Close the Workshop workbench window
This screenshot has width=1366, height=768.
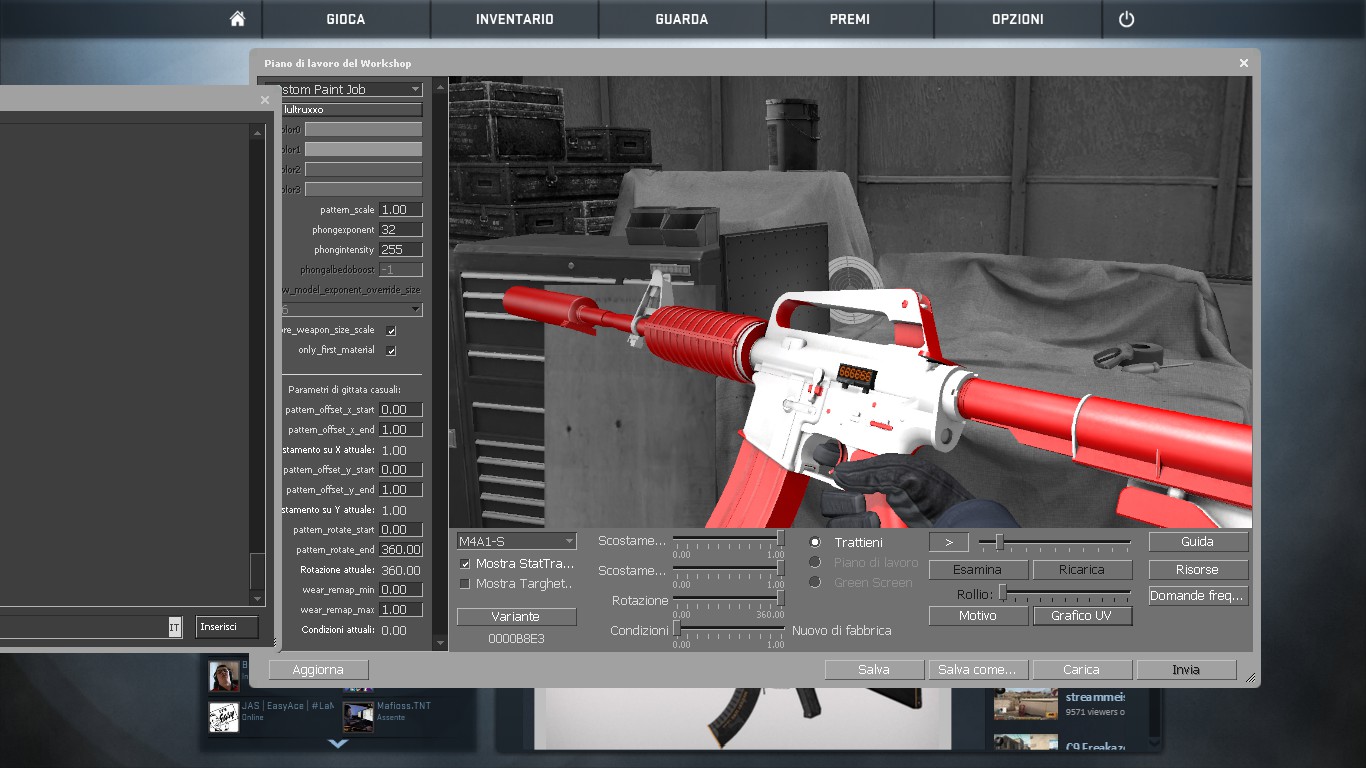[1244, 63]
